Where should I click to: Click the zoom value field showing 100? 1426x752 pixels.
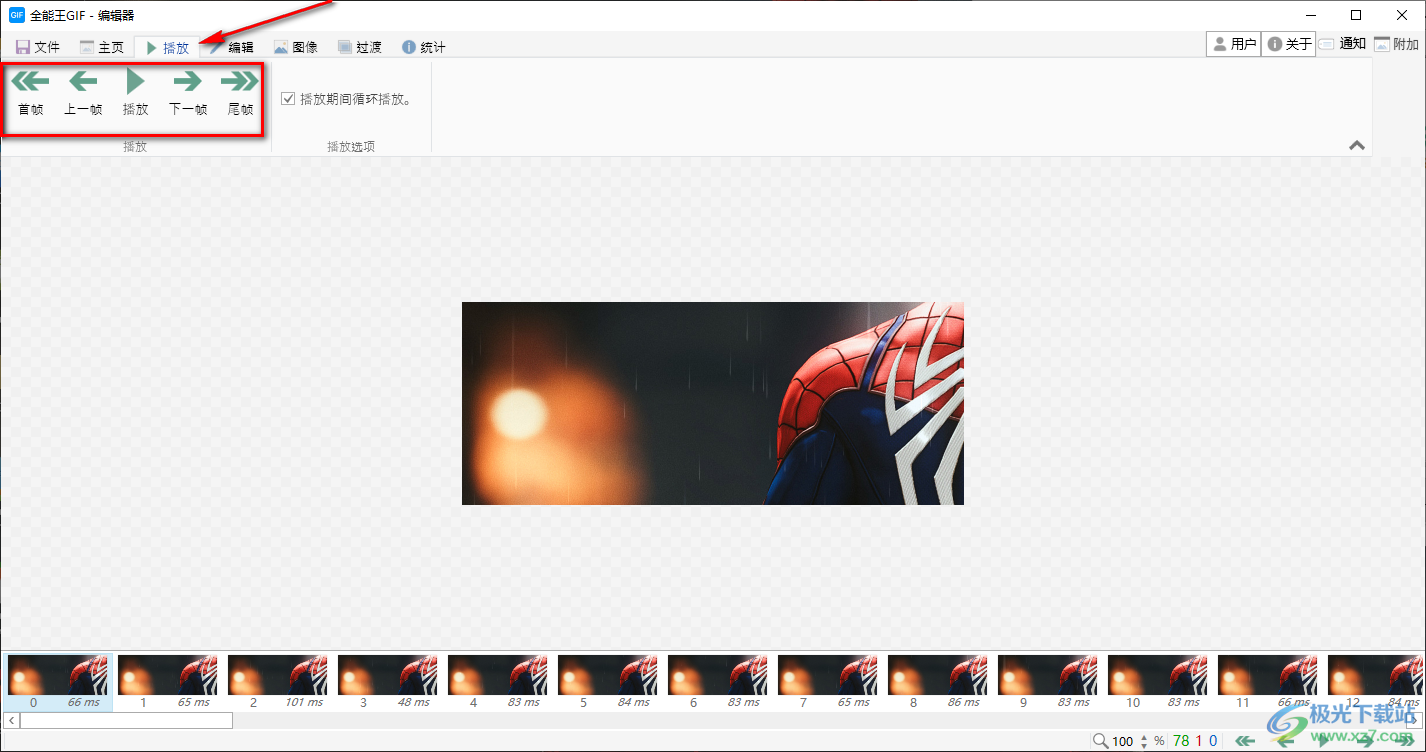1123,741
